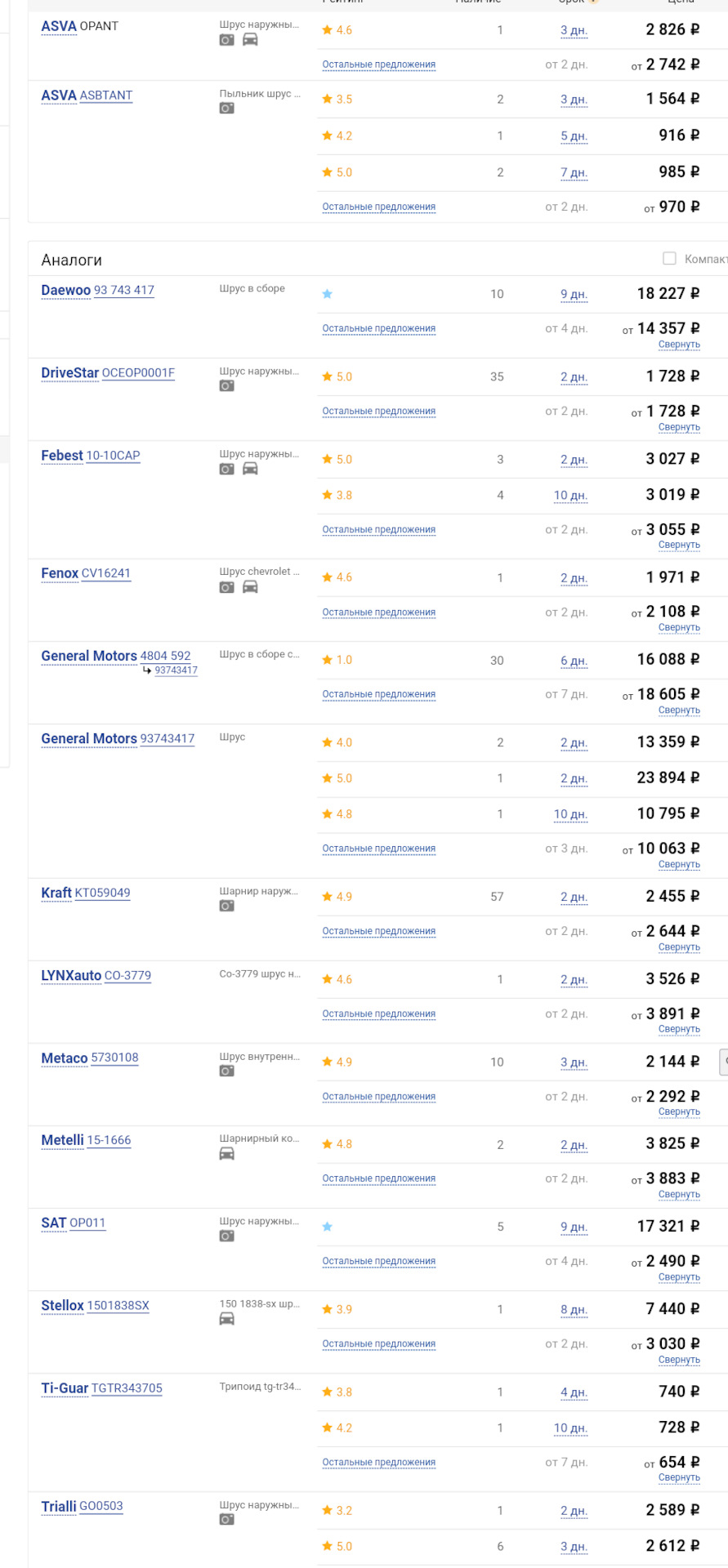728x1568 pixels.
Task: Open camera icon for Kraft KT059049
Action: (226, 906)
